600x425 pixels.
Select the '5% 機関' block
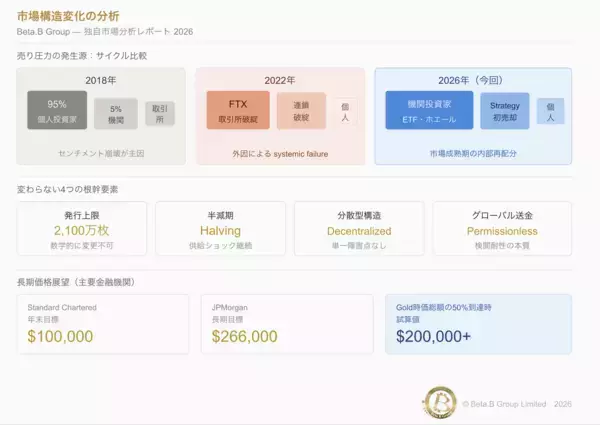116,114
